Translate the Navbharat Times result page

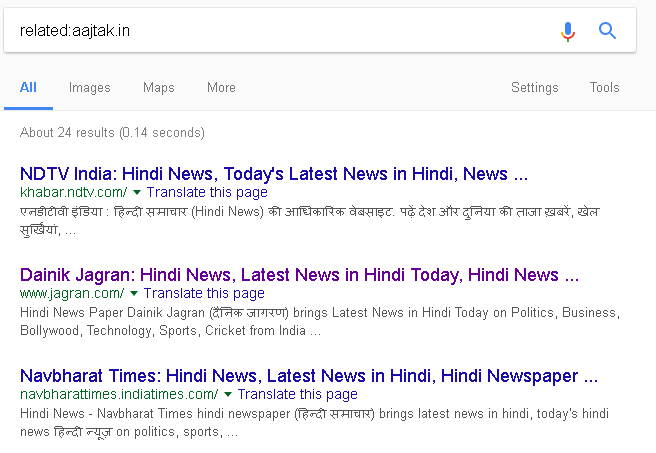(297, 395)
